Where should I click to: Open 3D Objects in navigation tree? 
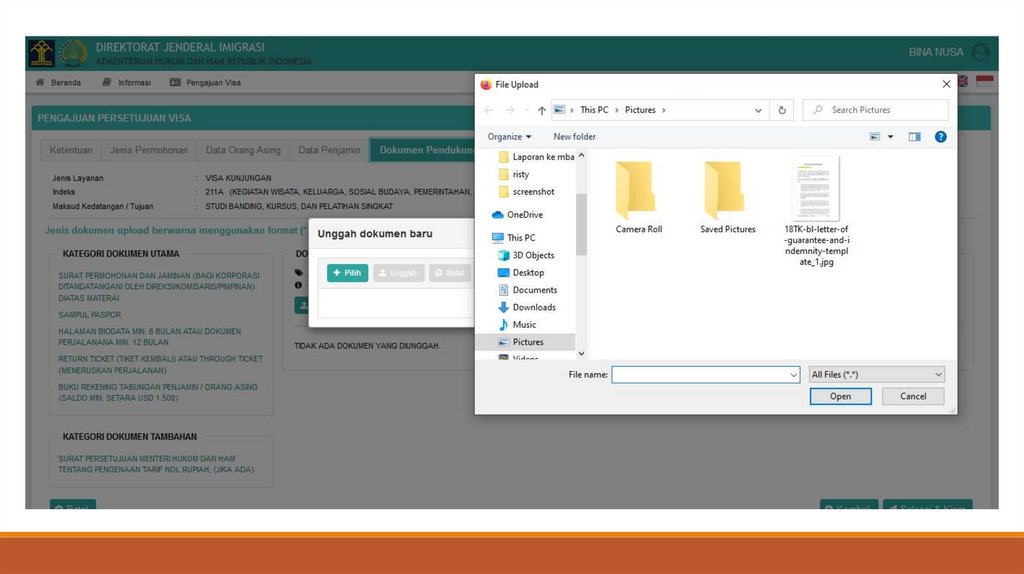526,255
